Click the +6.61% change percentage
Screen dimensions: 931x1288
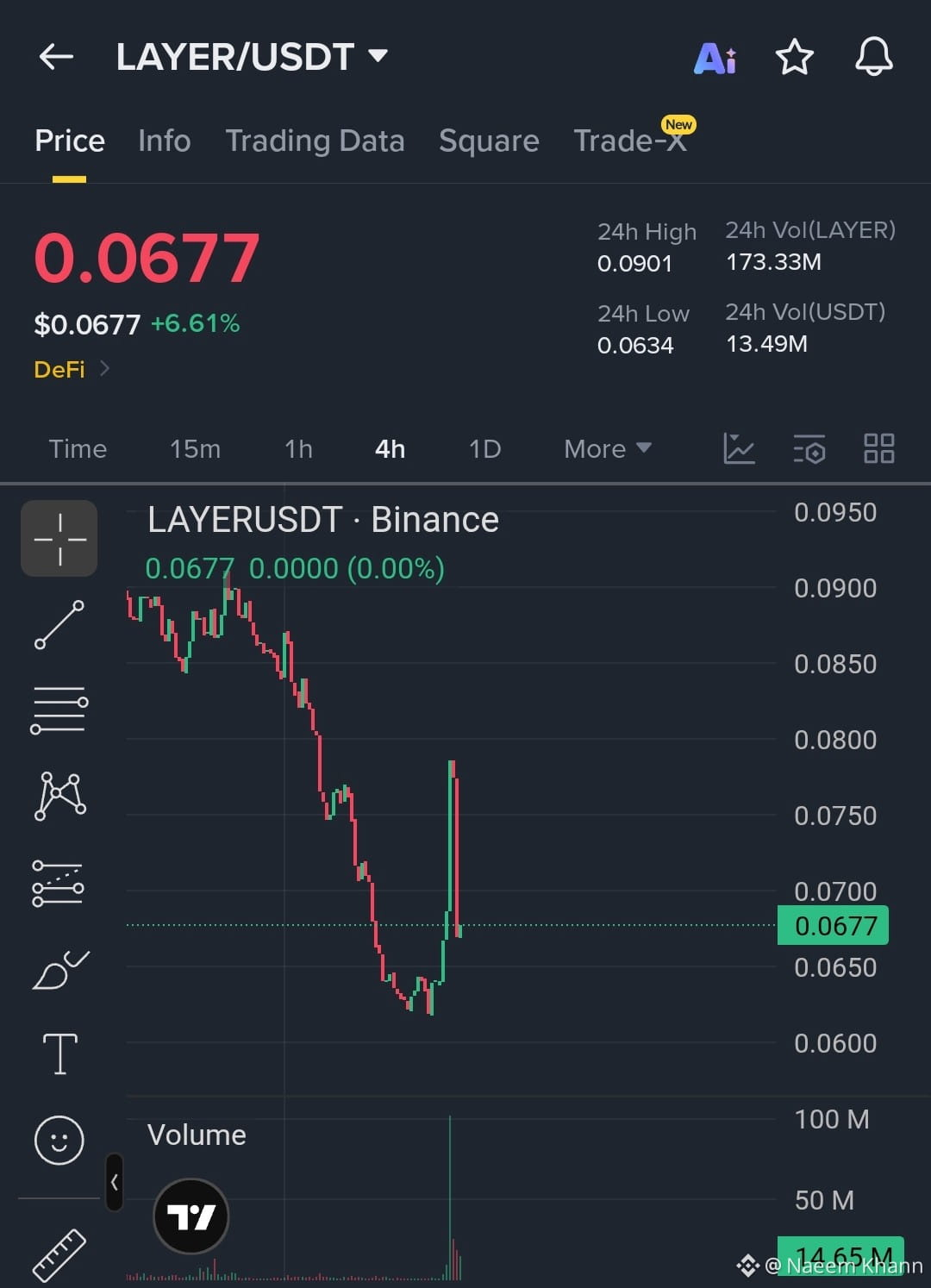pos(196,323)
